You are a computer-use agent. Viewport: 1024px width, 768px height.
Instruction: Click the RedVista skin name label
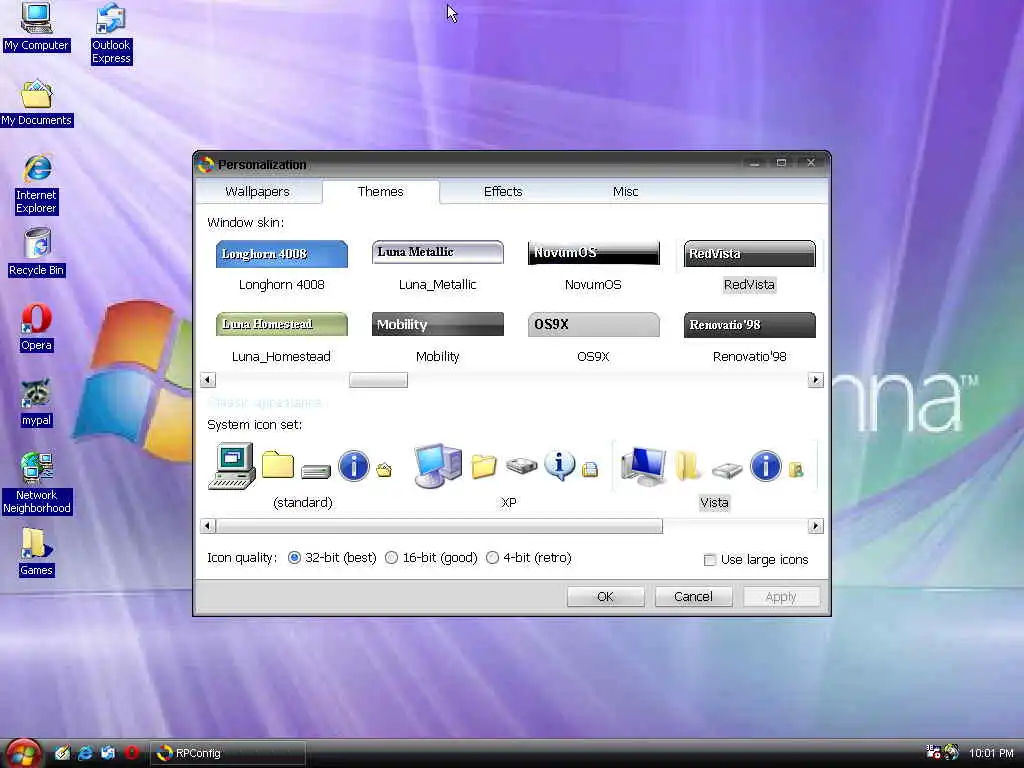coord(749,285)
